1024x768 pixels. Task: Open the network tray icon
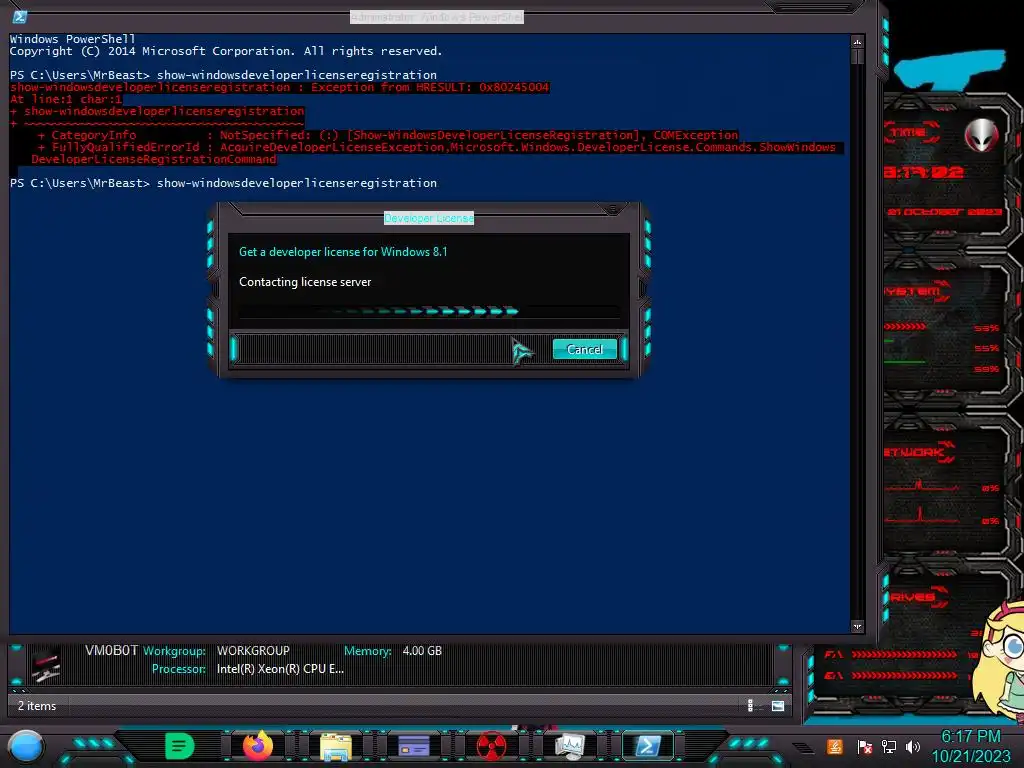pyautogui.click(x=889, y=747)
